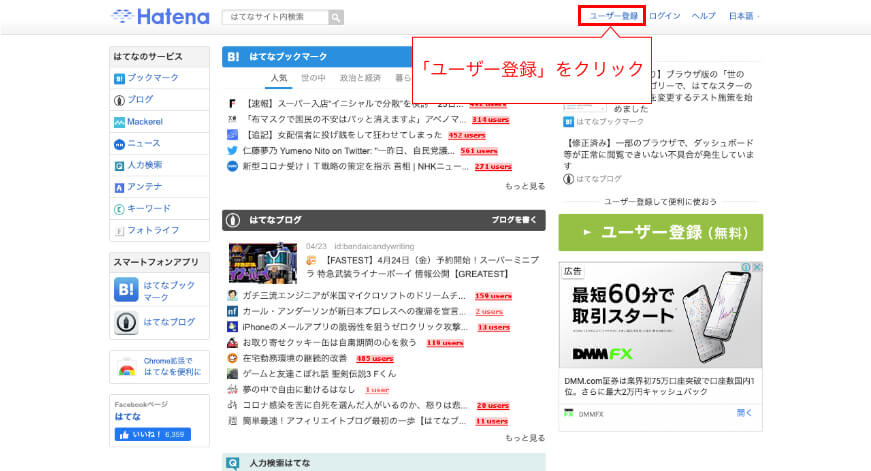The height and width of the screenshot is (471, 871).
Task: Click the Chrome extension icon
Action: tap(127, 368)
